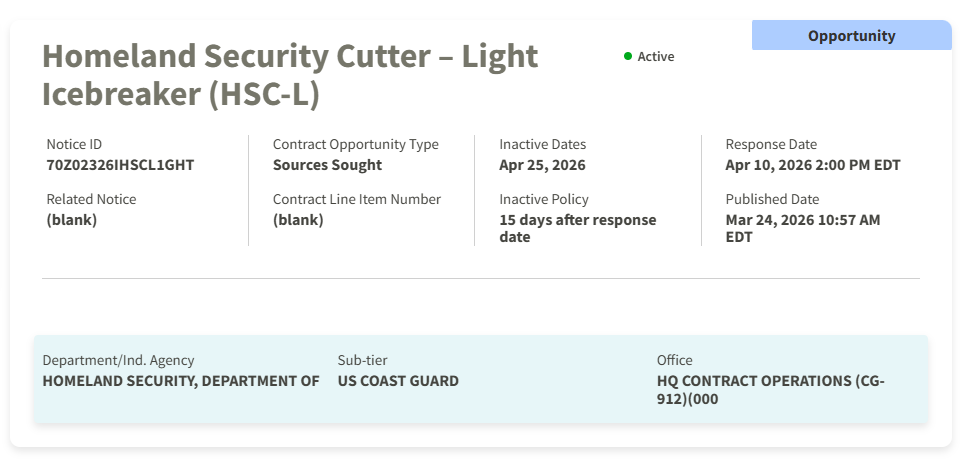Click the Office label

[674, 360]
